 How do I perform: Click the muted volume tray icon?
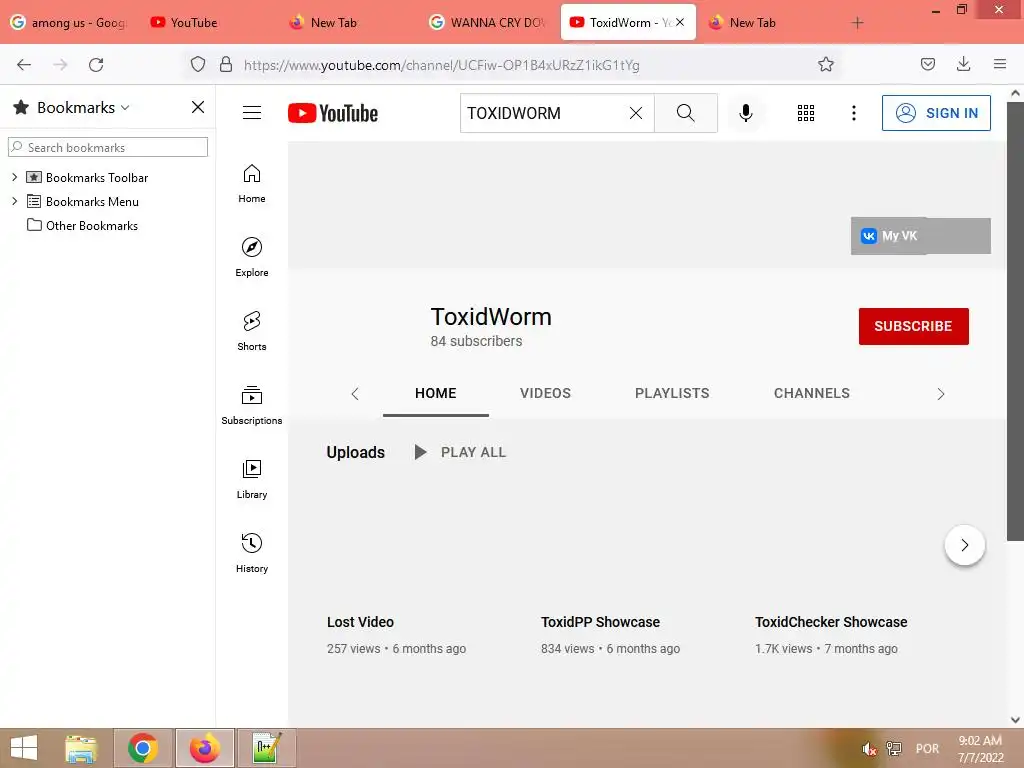coord(869,748)
